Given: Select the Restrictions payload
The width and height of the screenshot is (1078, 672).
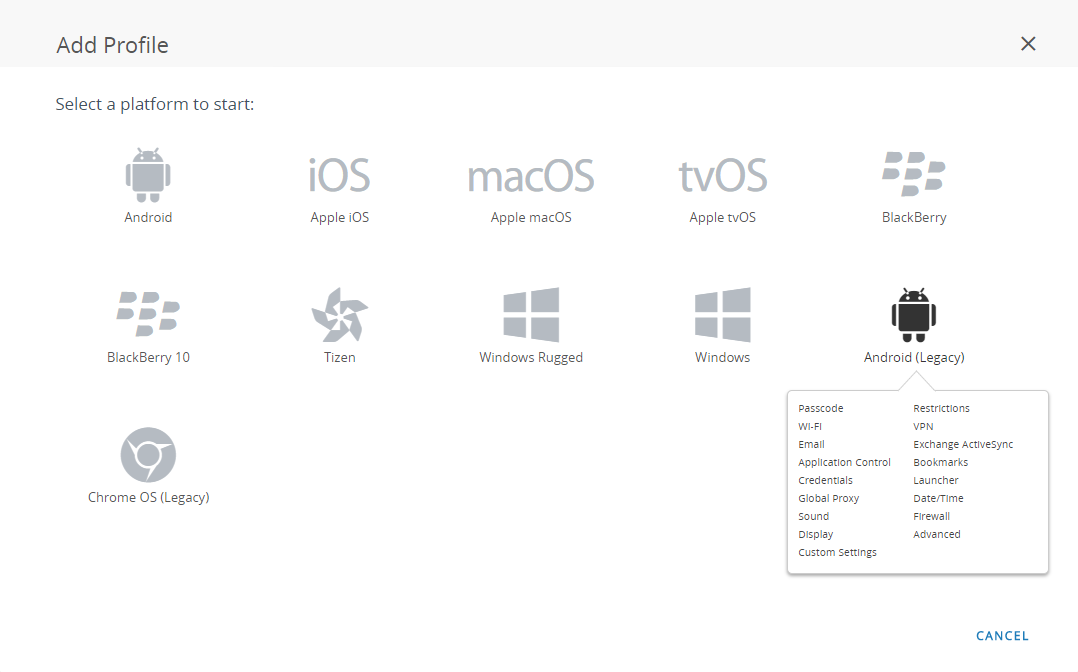Looking at the screenshot, I should 941,408.
